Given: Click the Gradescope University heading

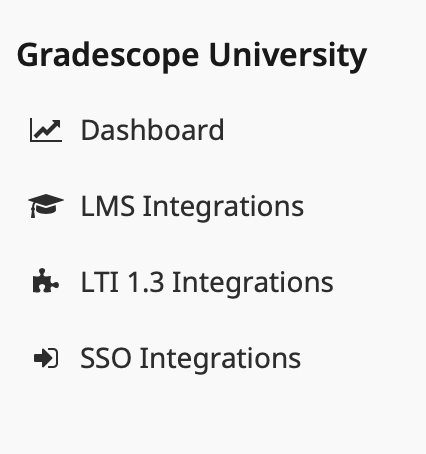Looking at the screenshot, I should (x=192, y=56).
